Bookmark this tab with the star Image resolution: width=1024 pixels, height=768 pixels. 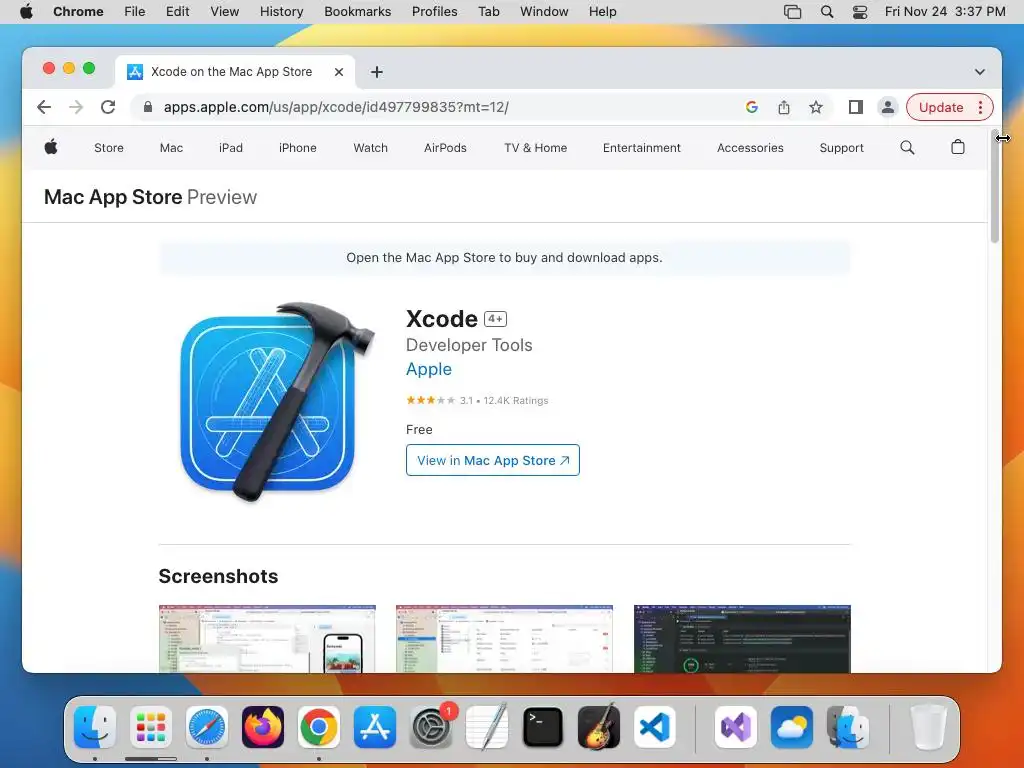click(x=816, y=107)
